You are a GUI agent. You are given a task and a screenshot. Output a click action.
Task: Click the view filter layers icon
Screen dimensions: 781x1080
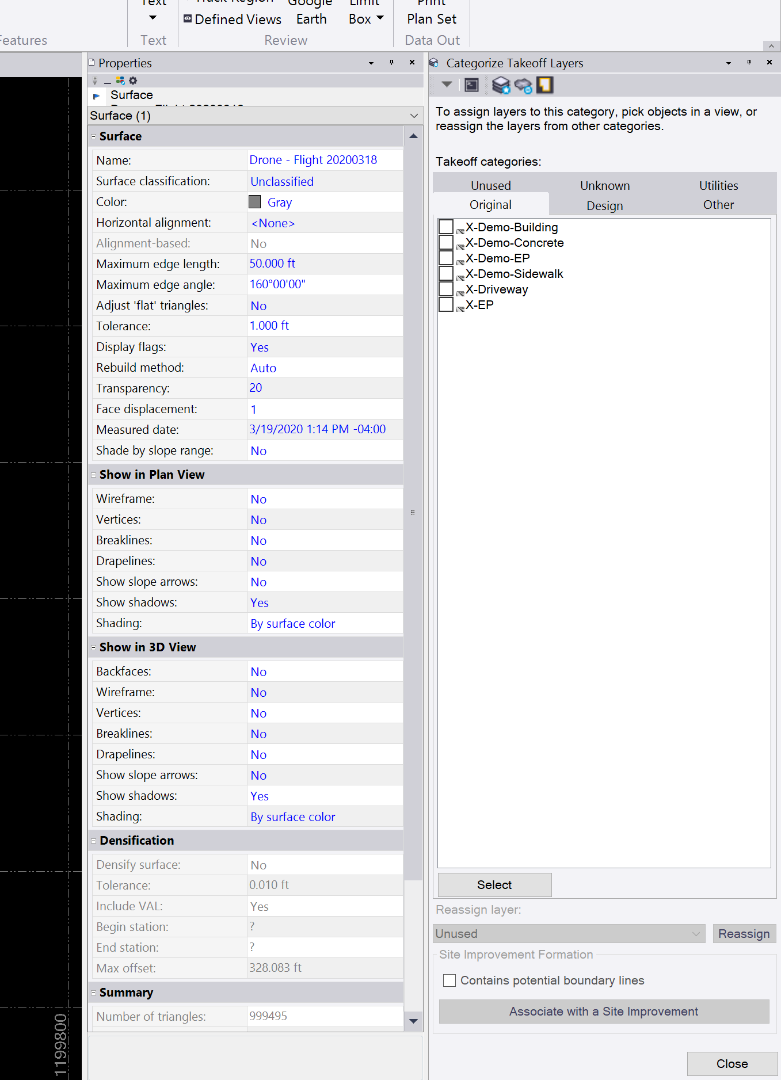point(523,85)
